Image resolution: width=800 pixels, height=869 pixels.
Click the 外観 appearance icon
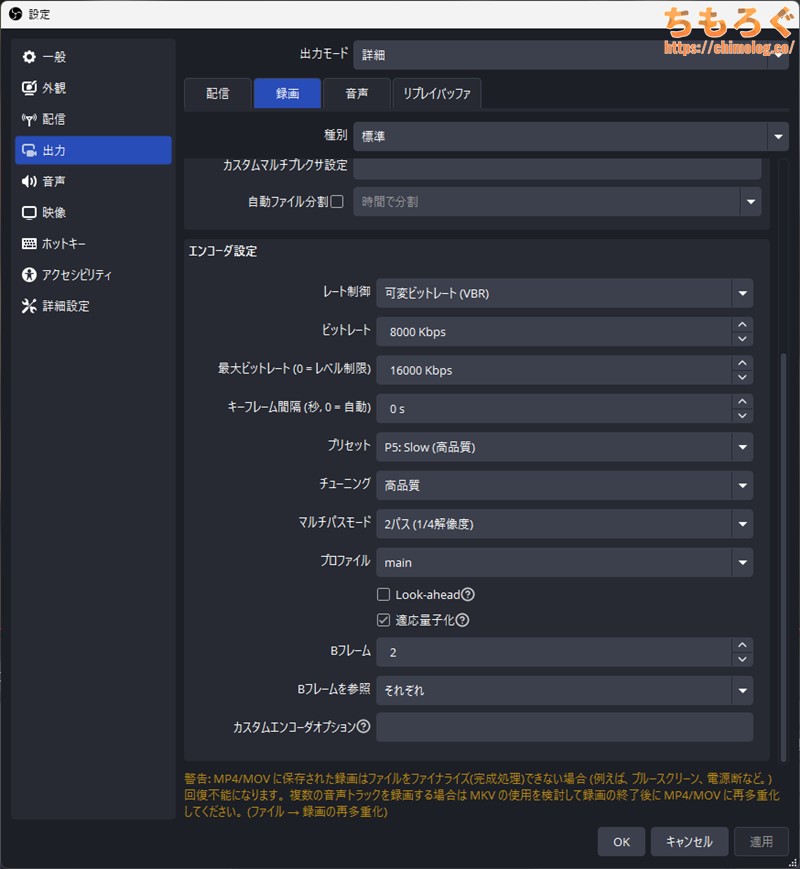click(29, 88)
